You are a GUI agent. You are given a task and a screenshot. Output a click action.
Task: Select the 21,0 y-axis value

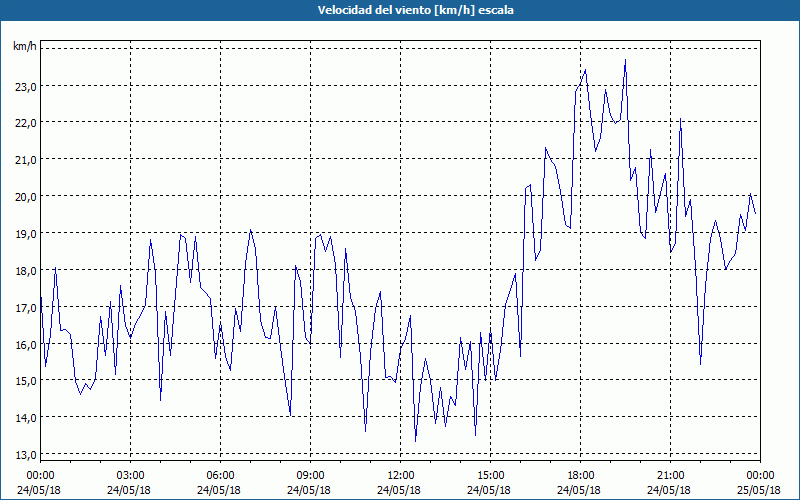[x=27, y=160]
